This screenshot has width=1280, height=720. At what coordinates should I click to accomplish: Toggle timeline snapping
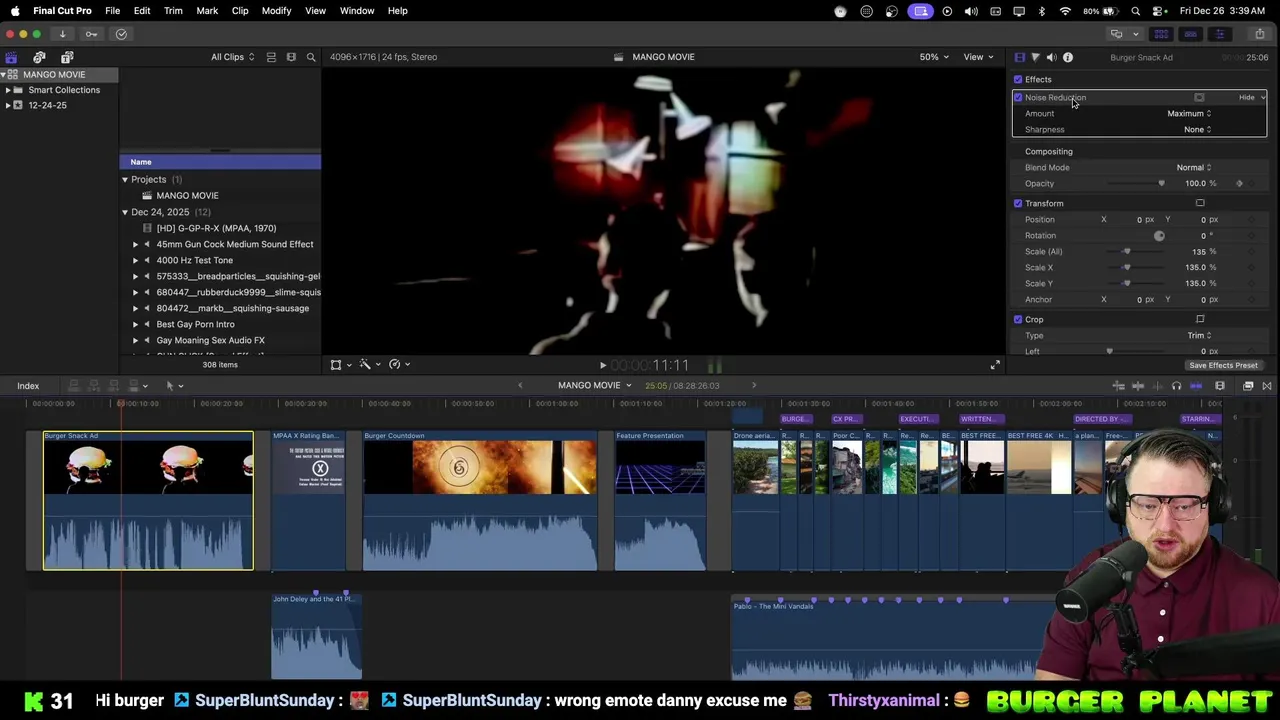(x=1196, y=386)
